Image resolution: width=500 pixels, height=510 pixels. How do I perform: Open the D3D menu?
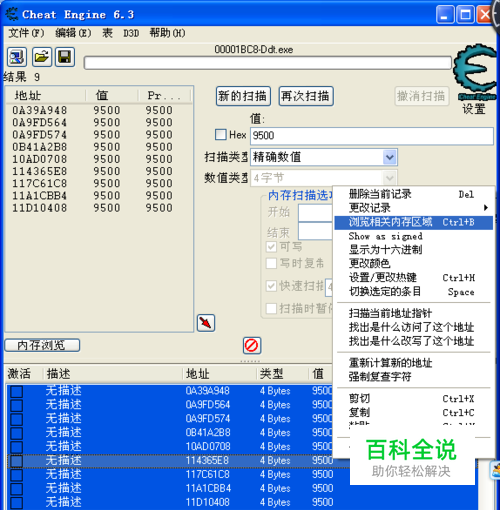coord(131,33)
